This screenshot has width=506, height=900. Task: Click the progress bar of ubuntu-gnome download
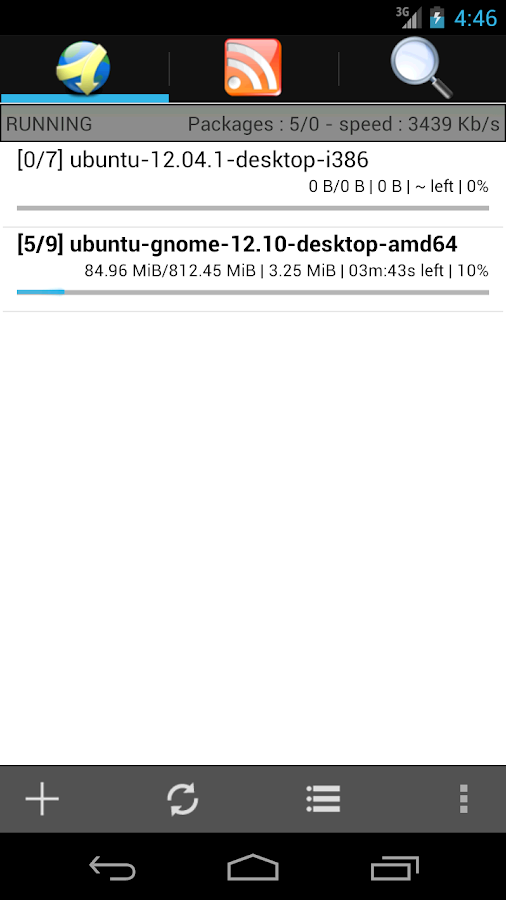point(253,292)
